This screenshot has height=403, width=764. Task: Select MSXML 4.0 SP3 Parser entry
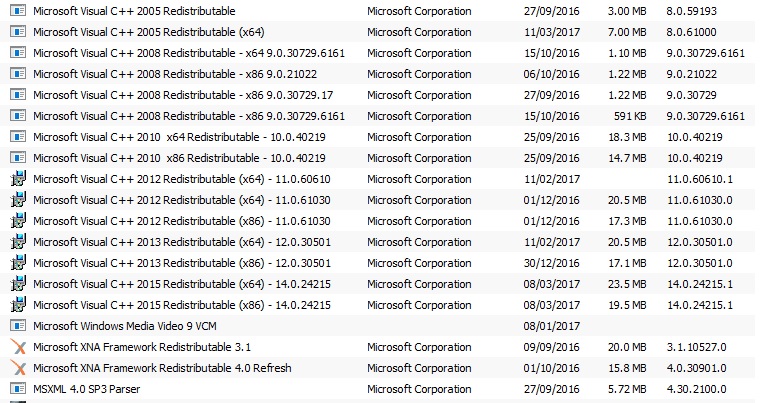pyautogui.click(x=86, y=389)
